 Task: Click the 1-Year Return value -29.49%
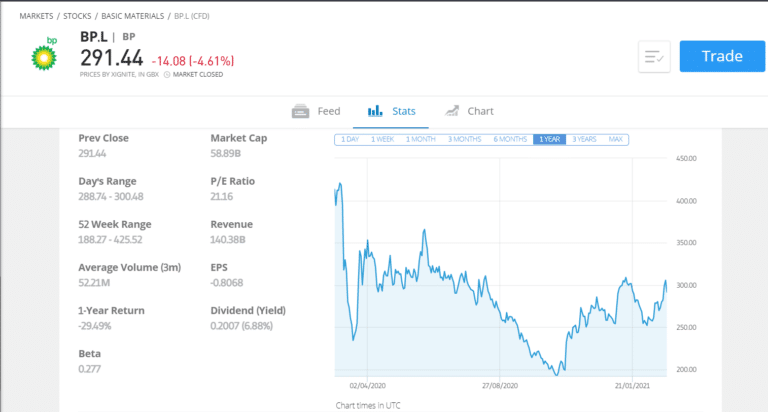tap(95, 326)
